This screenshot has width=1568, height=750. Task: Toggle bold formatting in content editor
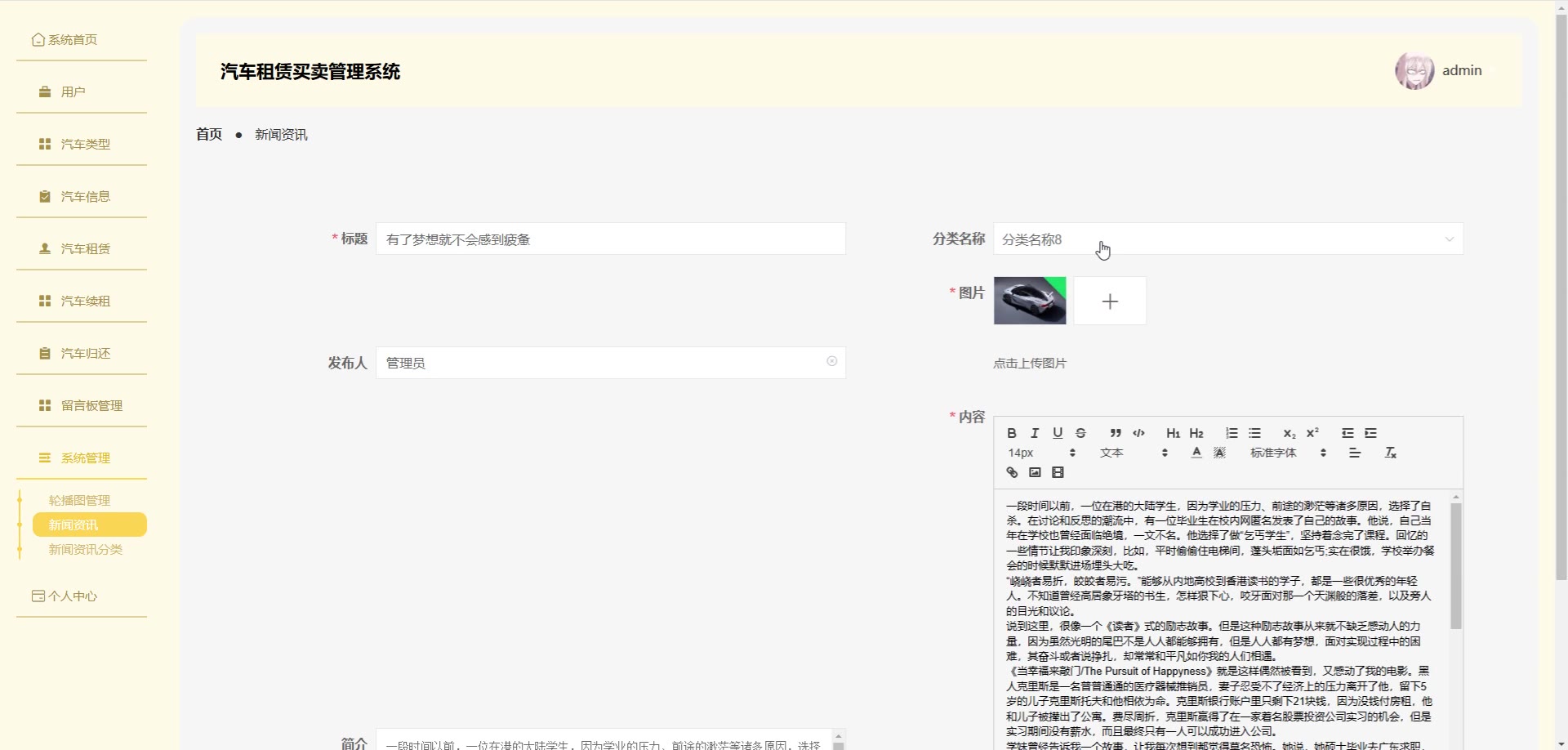click(x=1012, y=433)
